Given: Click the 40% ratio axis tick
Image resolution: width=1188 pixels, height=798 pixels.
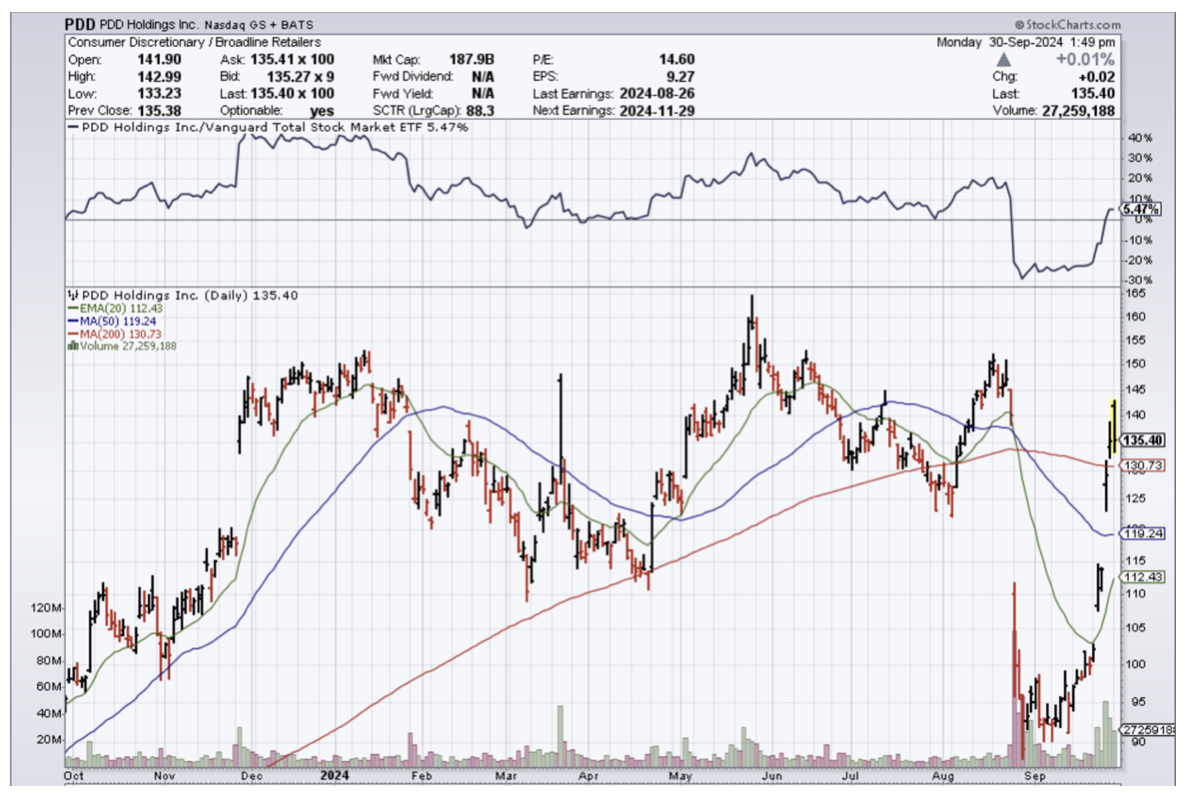Looking at the screenshot, I should [1140, 138].
